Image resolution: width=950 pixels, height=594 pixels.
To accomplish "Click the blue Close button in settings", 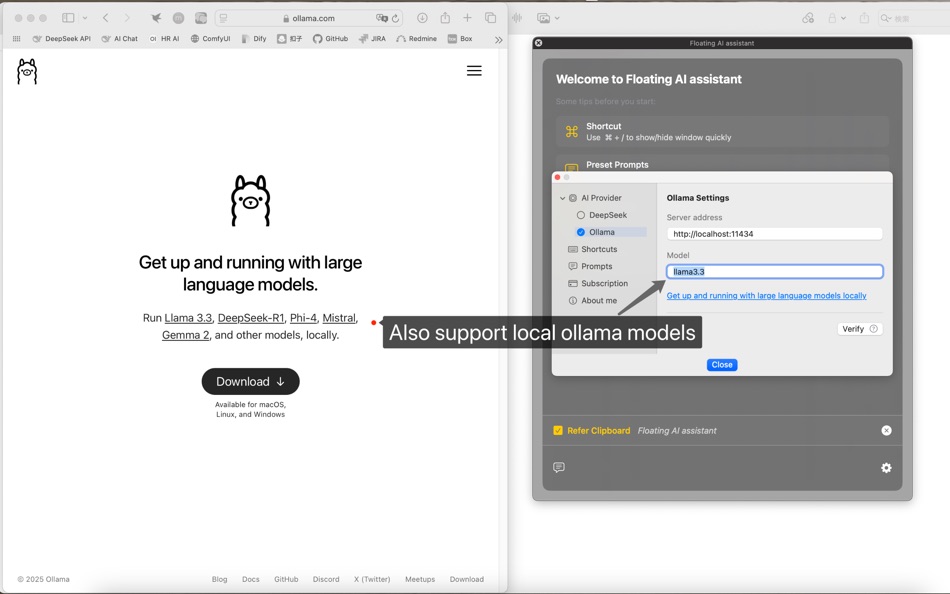I will [722, 365].
